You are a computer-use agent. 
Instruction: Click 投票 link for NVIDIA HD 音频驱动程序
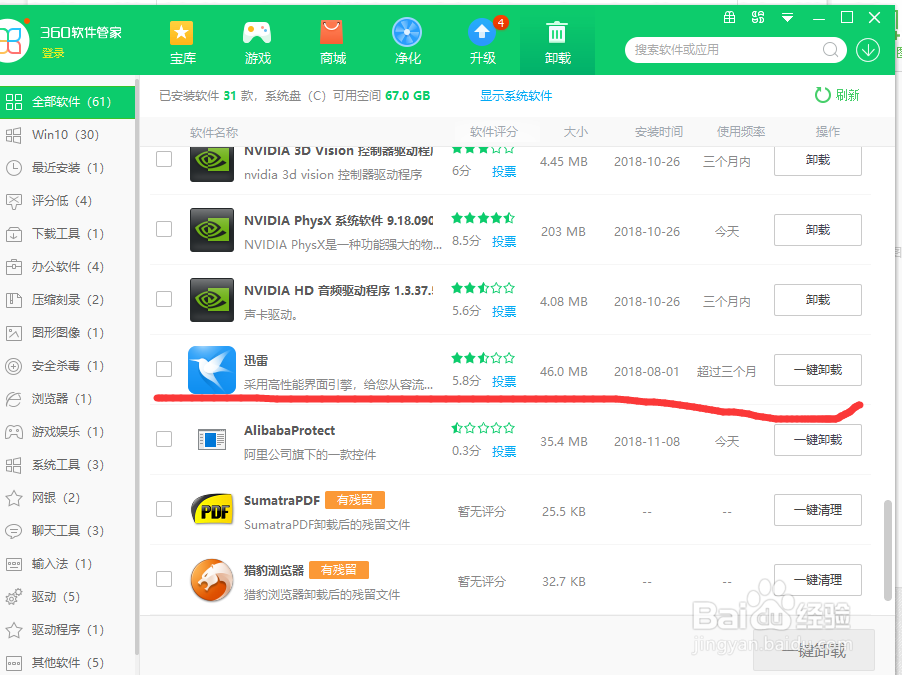click(504, 311)
